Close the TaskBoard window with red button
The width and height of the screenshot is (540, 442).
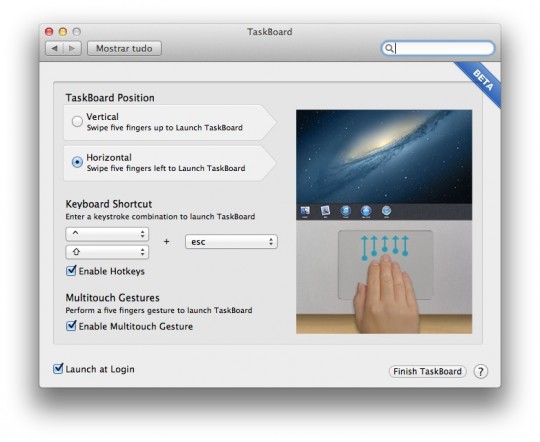(49, 32)
